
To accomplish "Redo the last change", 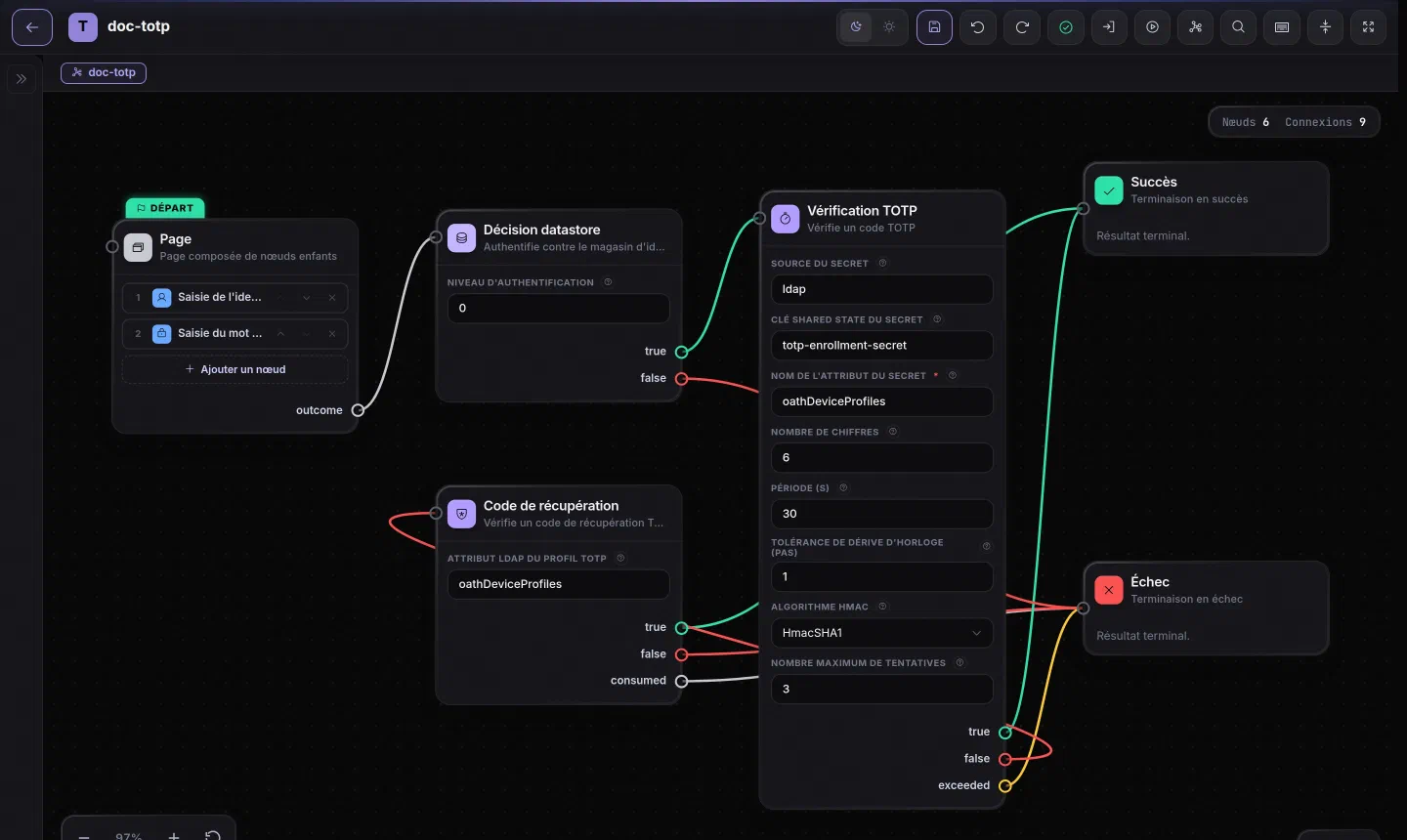I will (1022, 27).
